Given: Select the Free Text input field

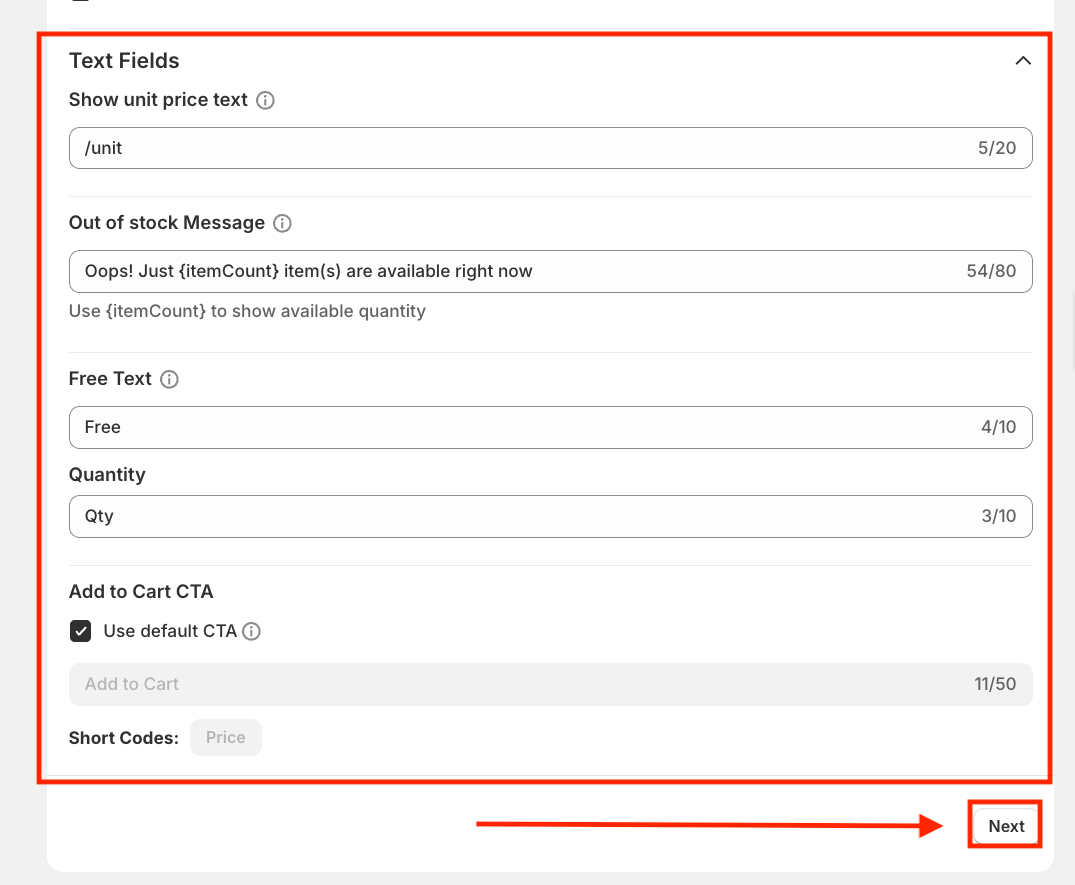Looking at the screenshot, I should click(x=500, y=427).
